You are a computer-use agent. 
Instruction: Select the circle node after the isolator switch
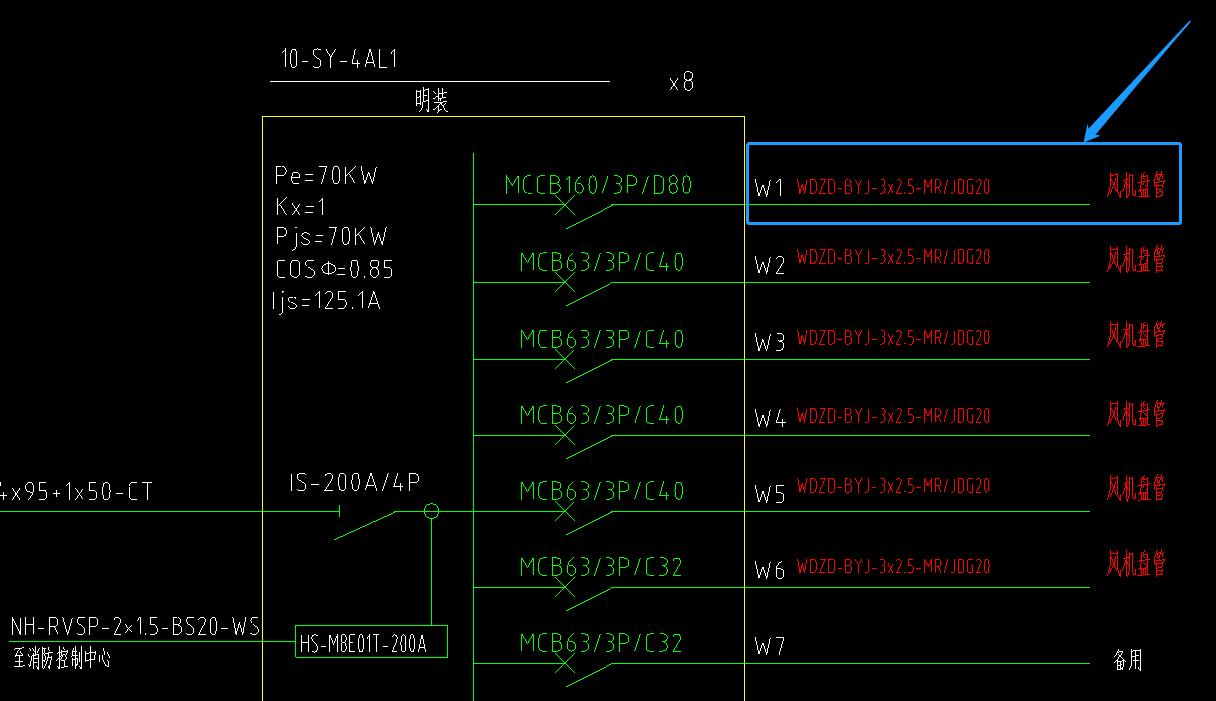tap(432, 511)
